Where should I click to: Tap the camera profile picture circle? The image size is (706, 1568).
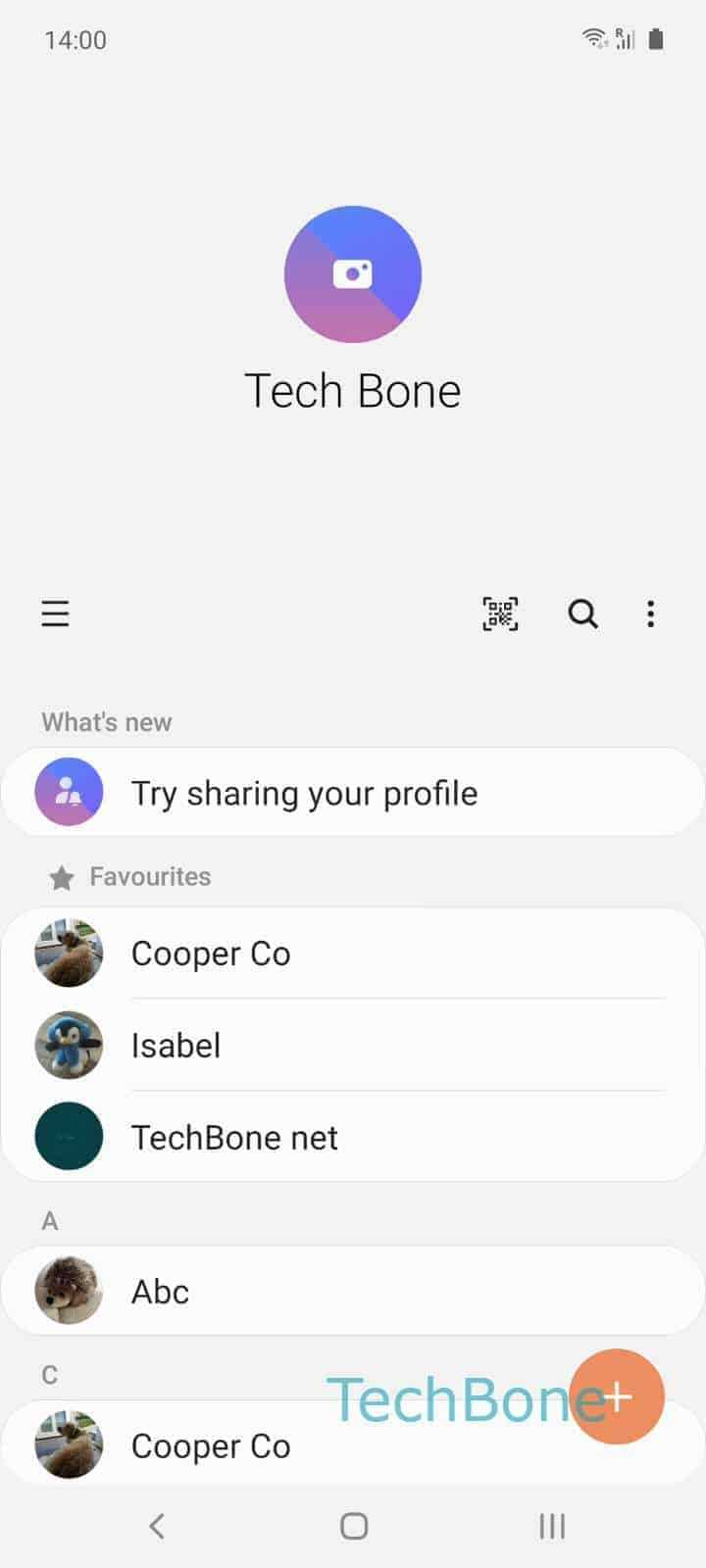pos(353,274)
